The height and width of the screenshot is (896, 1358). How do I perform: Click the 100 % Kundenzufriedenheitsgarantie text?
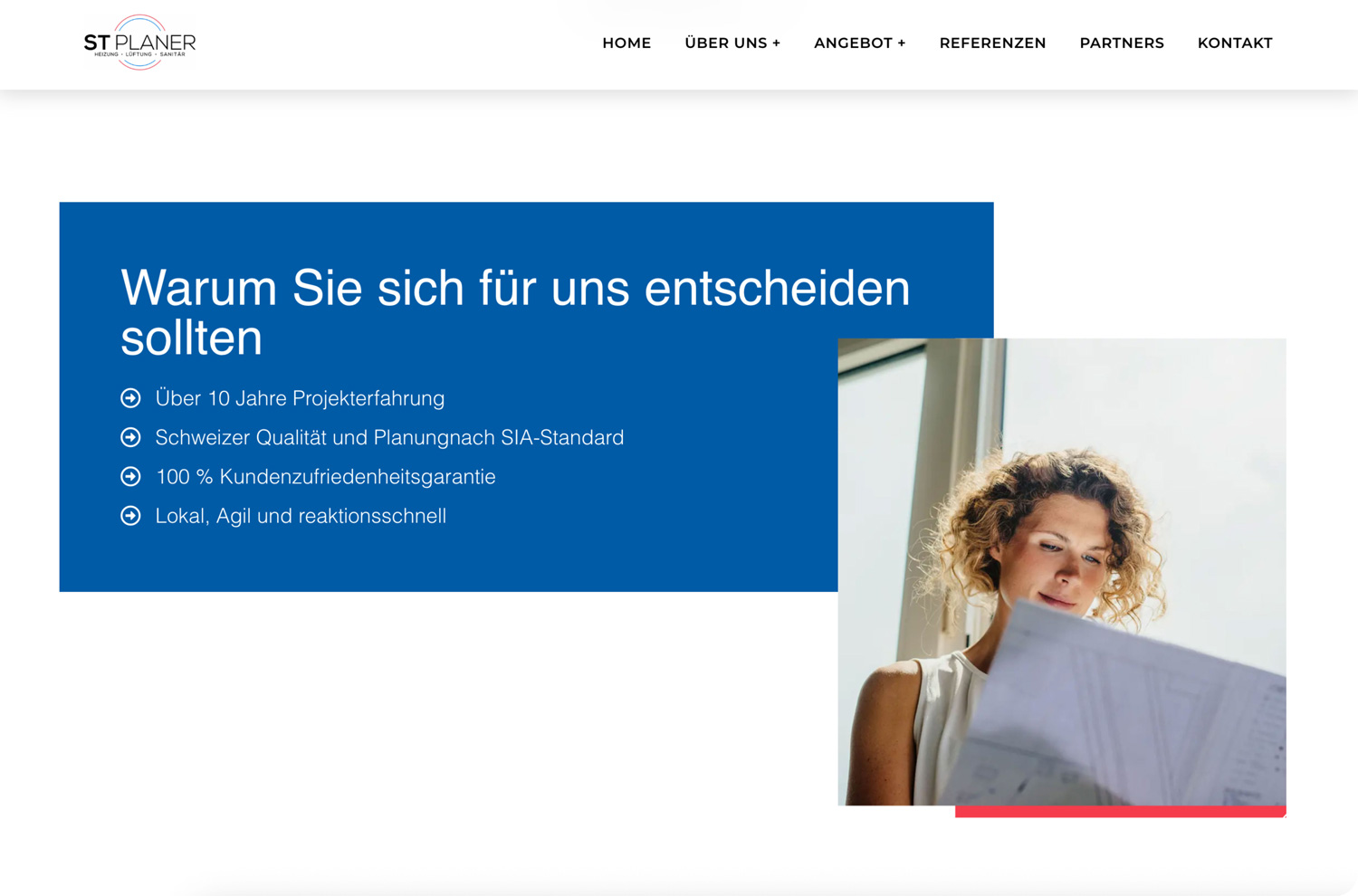(325, 476)
